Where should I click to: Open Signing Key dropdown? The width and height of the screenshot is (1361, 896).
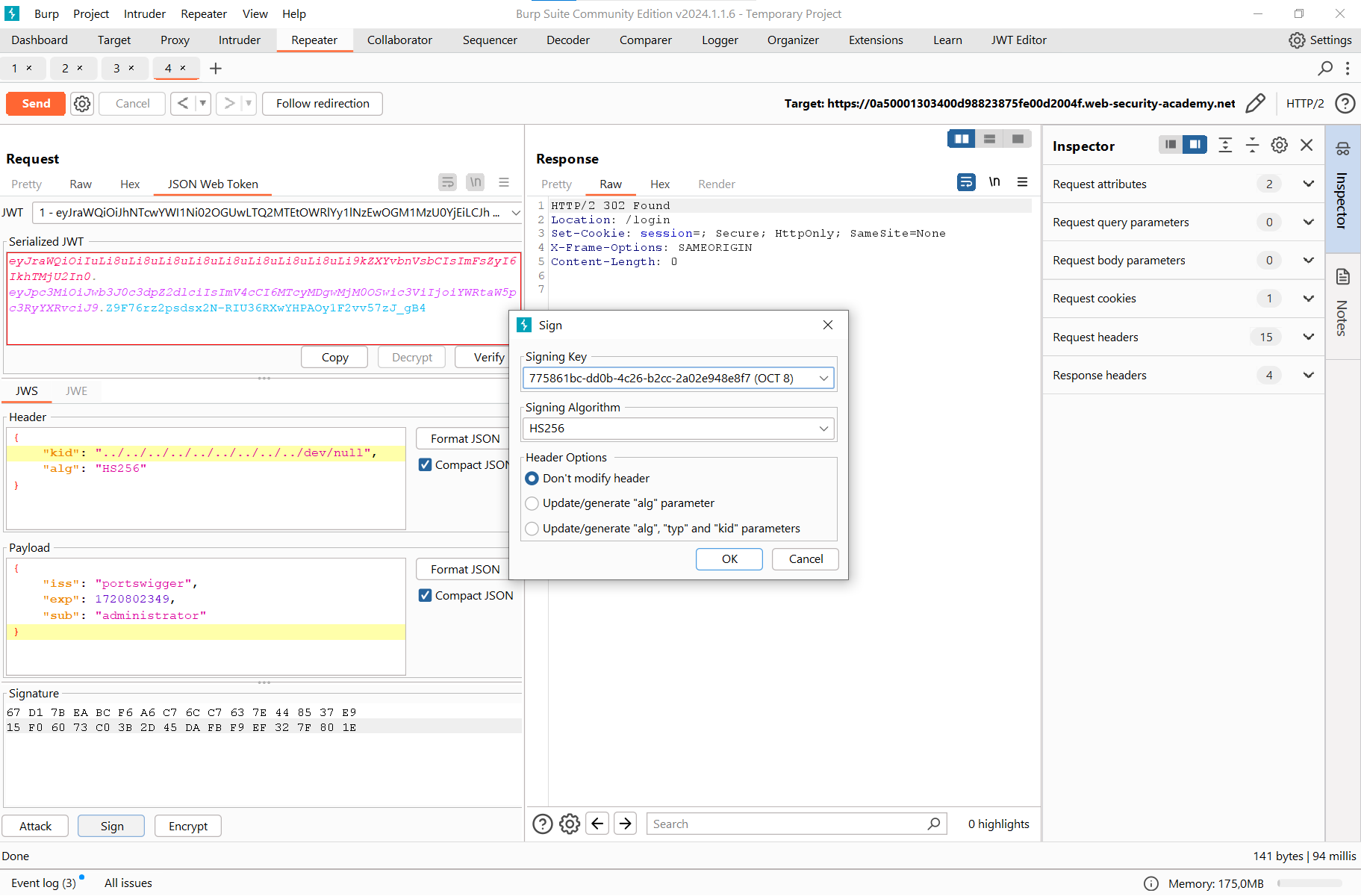click(678, 378)
